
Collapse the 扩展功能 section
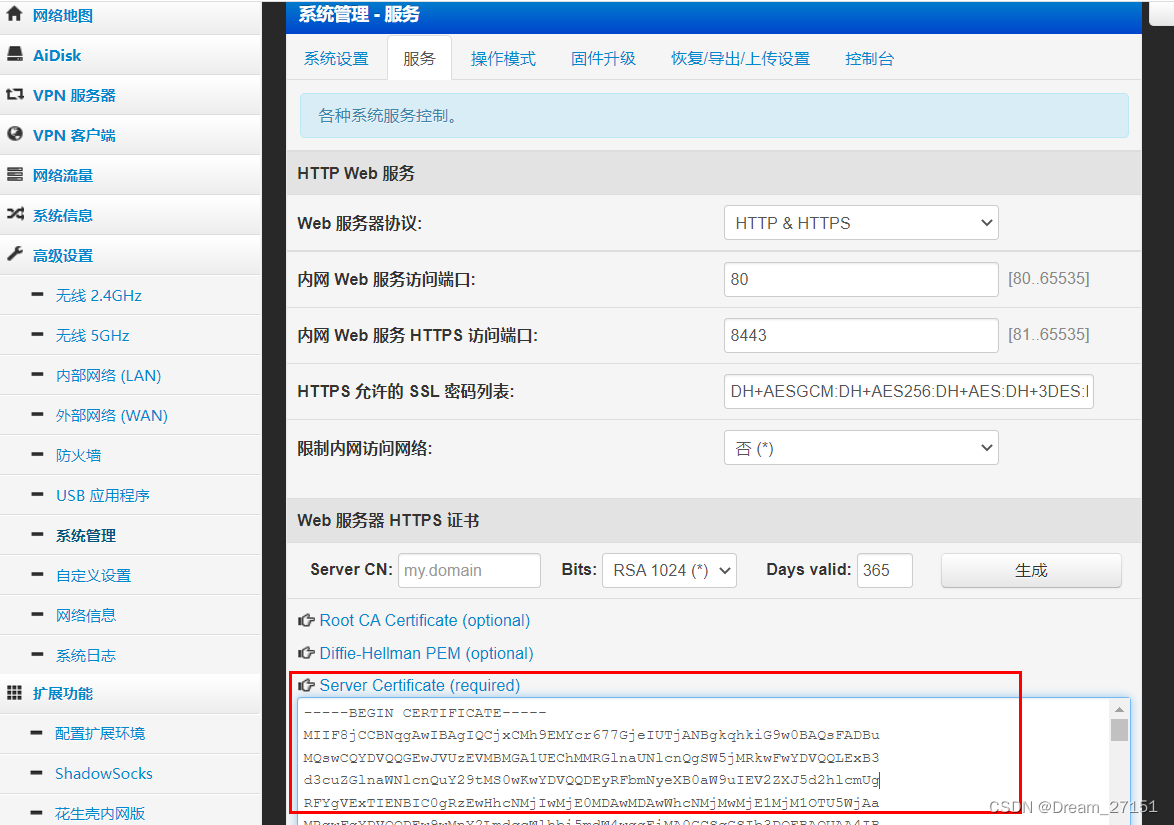[x=63, y=693]
